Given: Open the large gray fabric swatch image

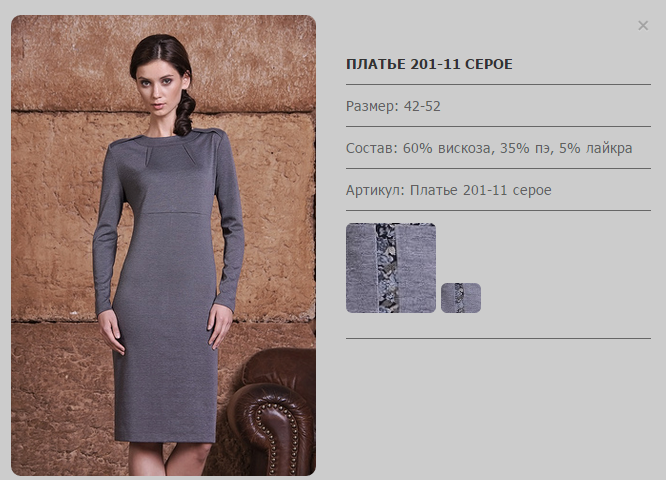Looking at the screenshot, I should (391, 268).
